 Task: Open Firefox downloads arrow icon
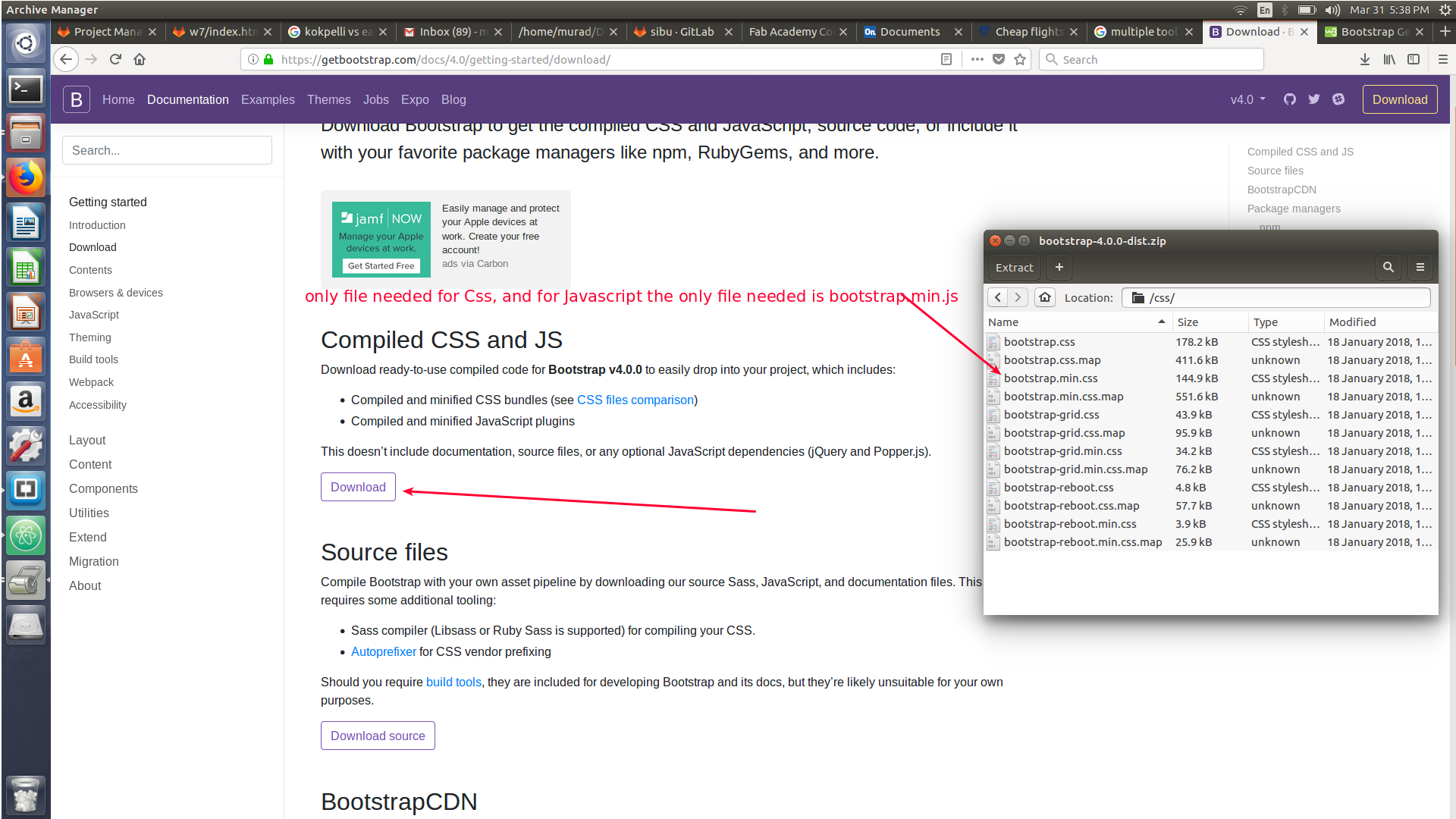pos(1365,59)
